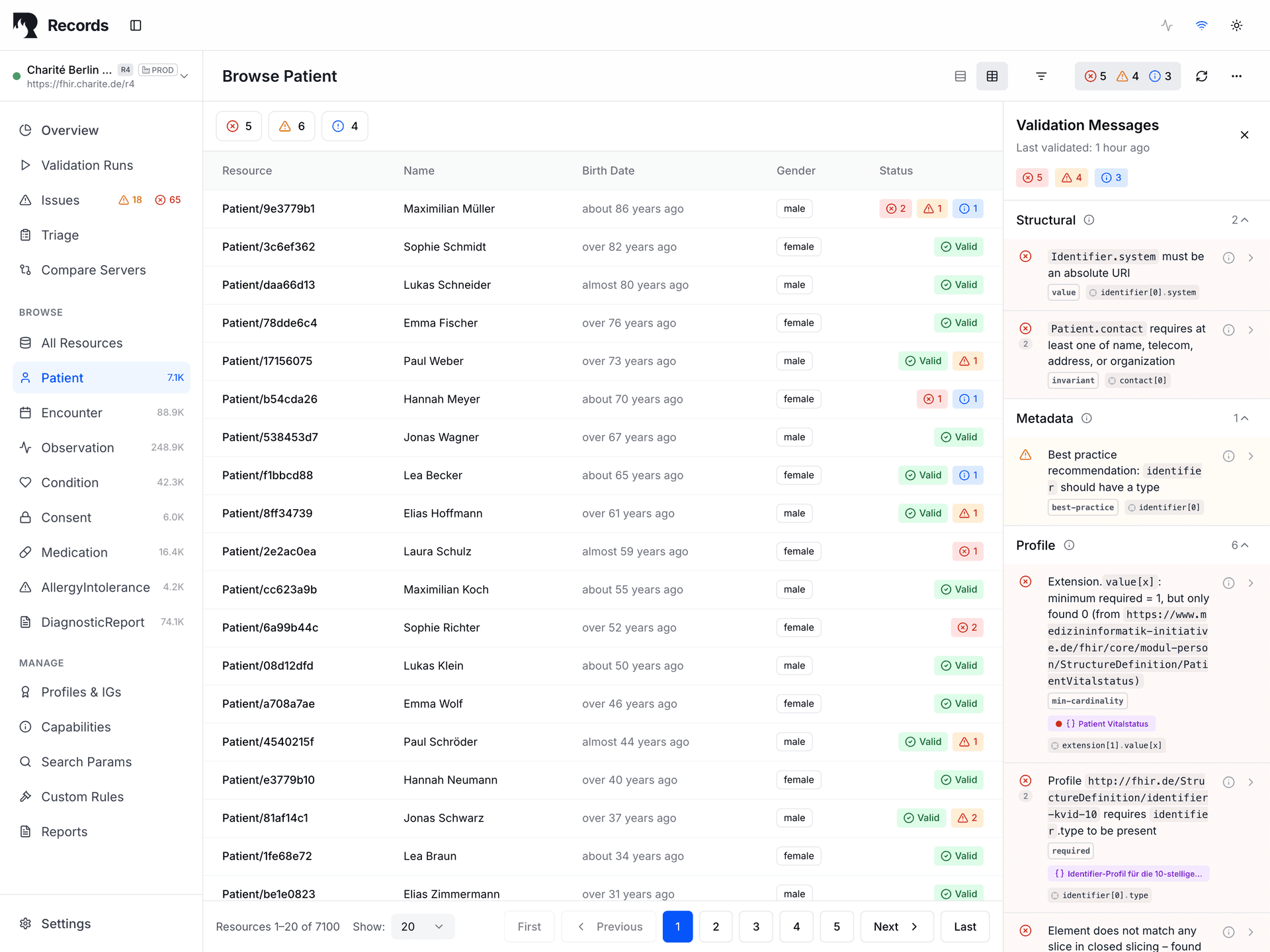
Task: Open the Show results per page dropdown
Action: pyautogui.click(x=422, y=926)
